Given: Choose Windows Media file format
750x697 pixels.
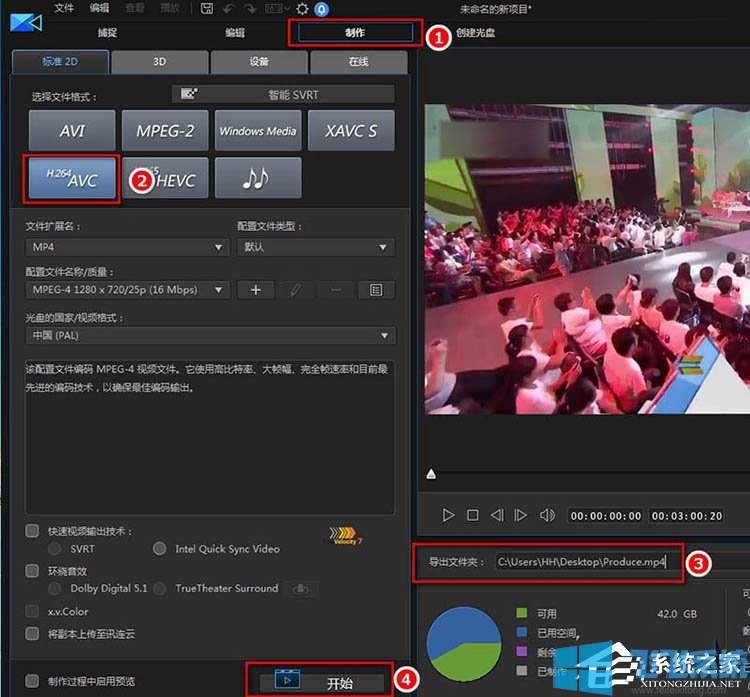Looking at the screenshot, I should [258, 131].
